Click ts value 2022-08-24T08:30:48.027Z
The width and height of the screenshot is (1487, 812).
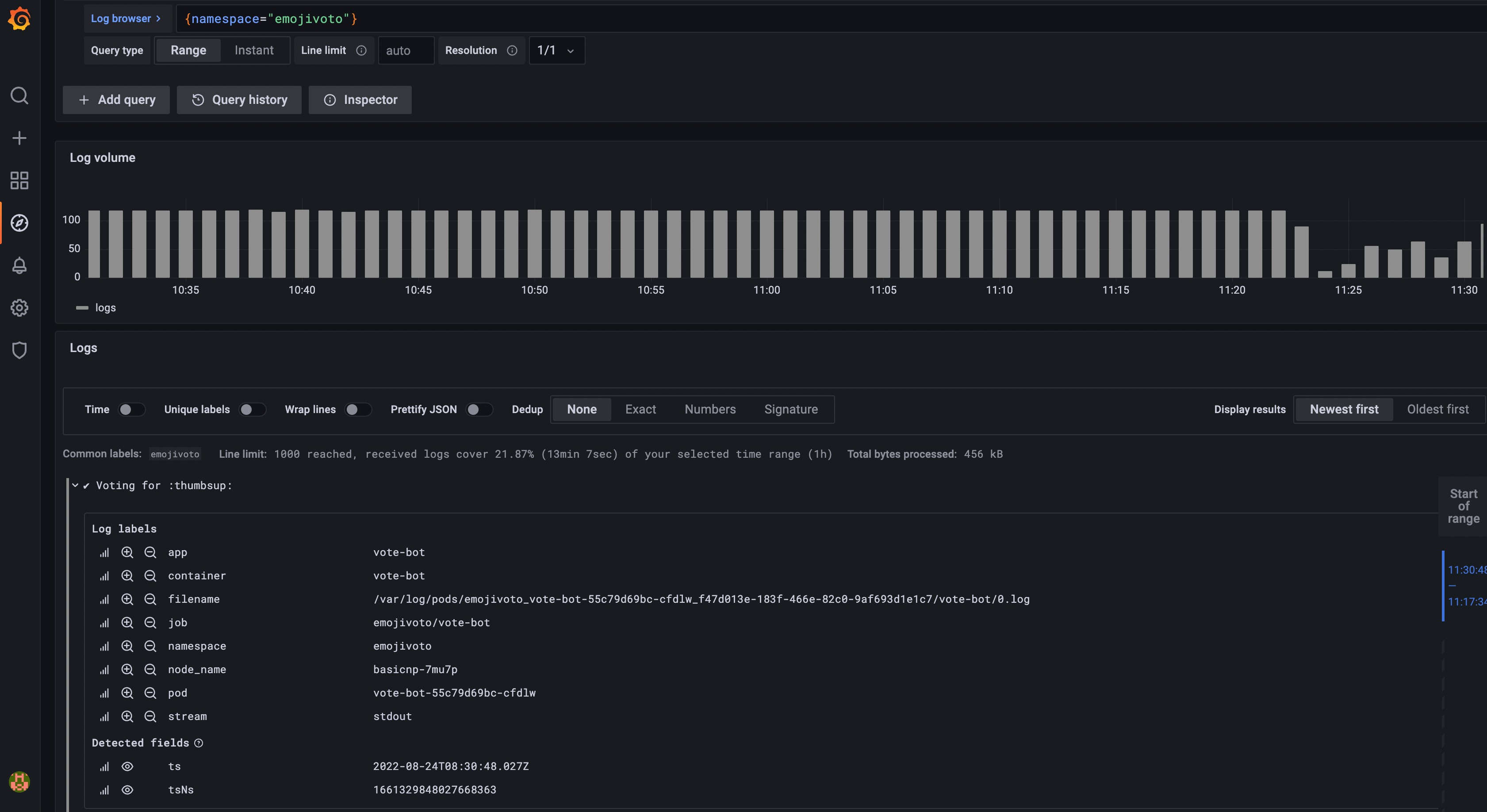click(451, 766)
